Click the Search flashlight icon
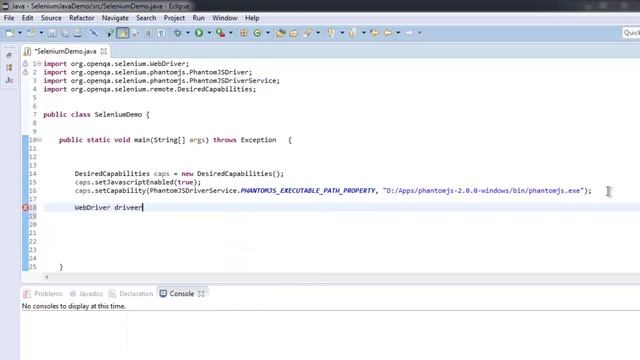 pyautogui.click(x=308, y=33)
